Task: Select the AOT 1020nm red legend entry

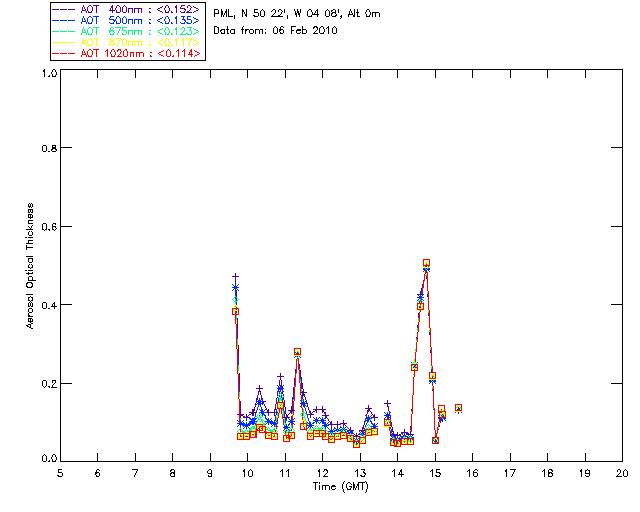Action: pos(127,53)
